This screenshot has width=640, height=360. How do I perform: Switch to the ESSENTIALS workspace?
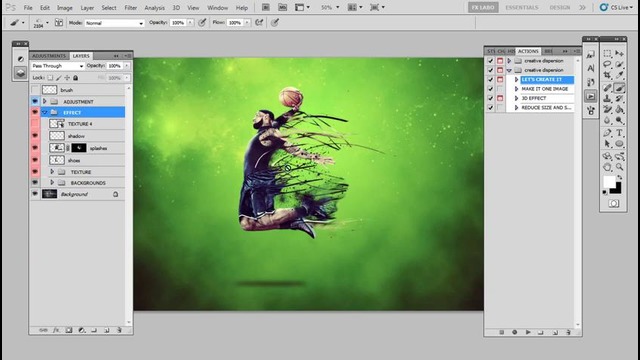(x=522, y=7)
